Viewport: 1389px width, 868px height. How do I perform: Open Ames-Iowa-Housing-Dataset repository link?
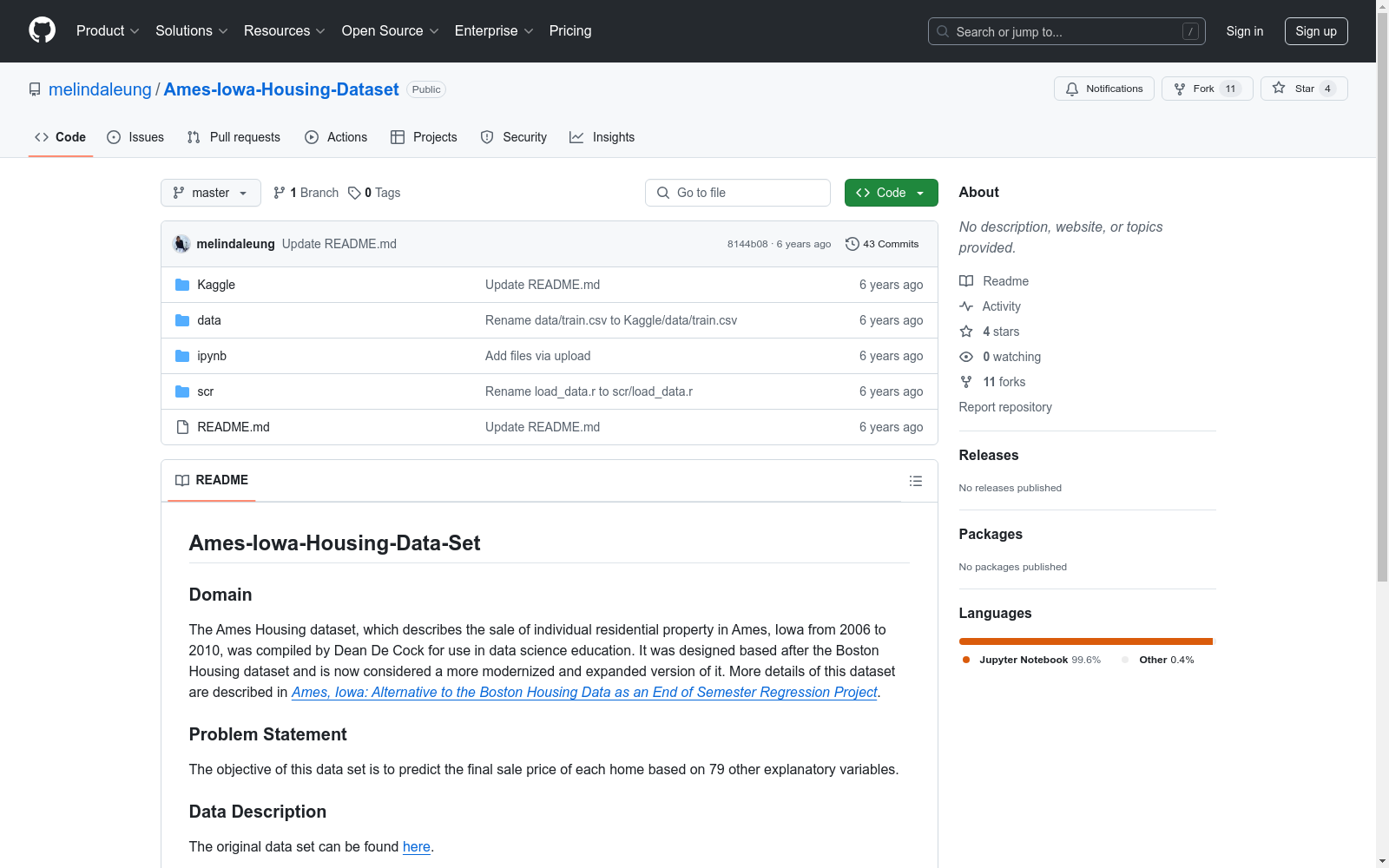(x=281, y=89)
